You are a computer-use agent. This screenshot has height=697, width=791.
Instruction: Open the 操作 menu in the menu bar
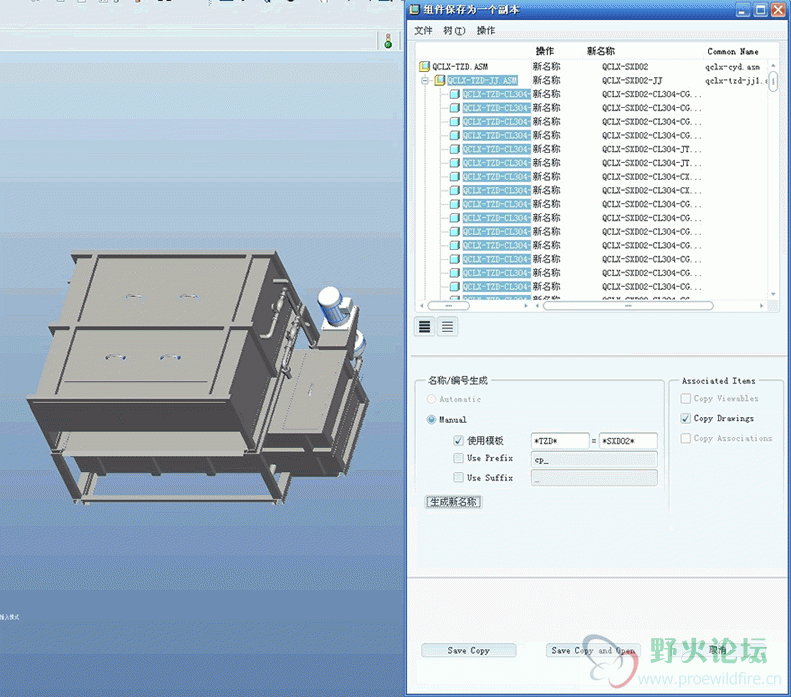point(486,30)
